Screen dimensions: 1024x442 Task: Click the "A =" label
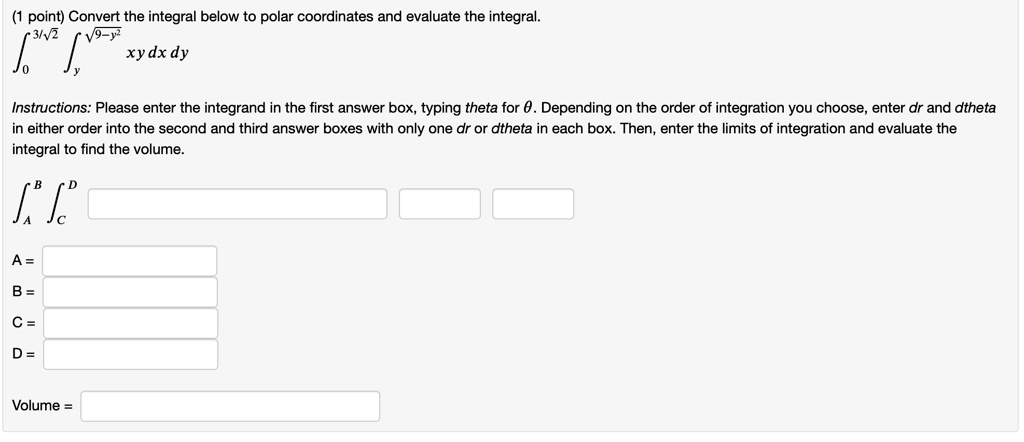click(x=23, y=261)
